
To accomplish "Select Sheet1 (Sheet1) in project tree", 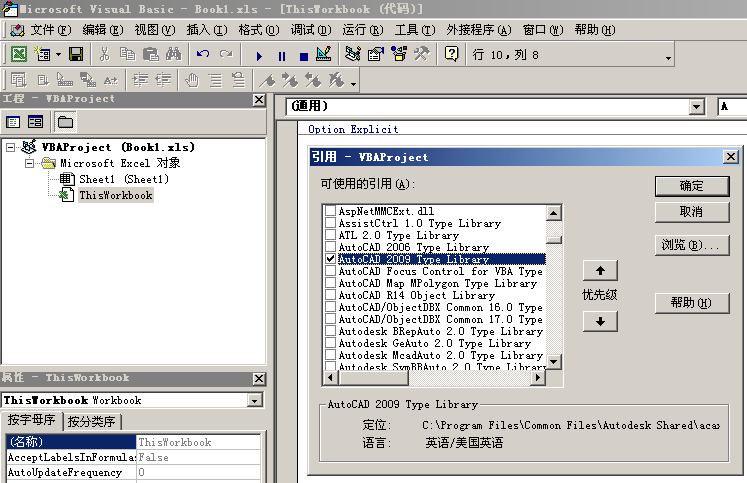I will point(124,180).
